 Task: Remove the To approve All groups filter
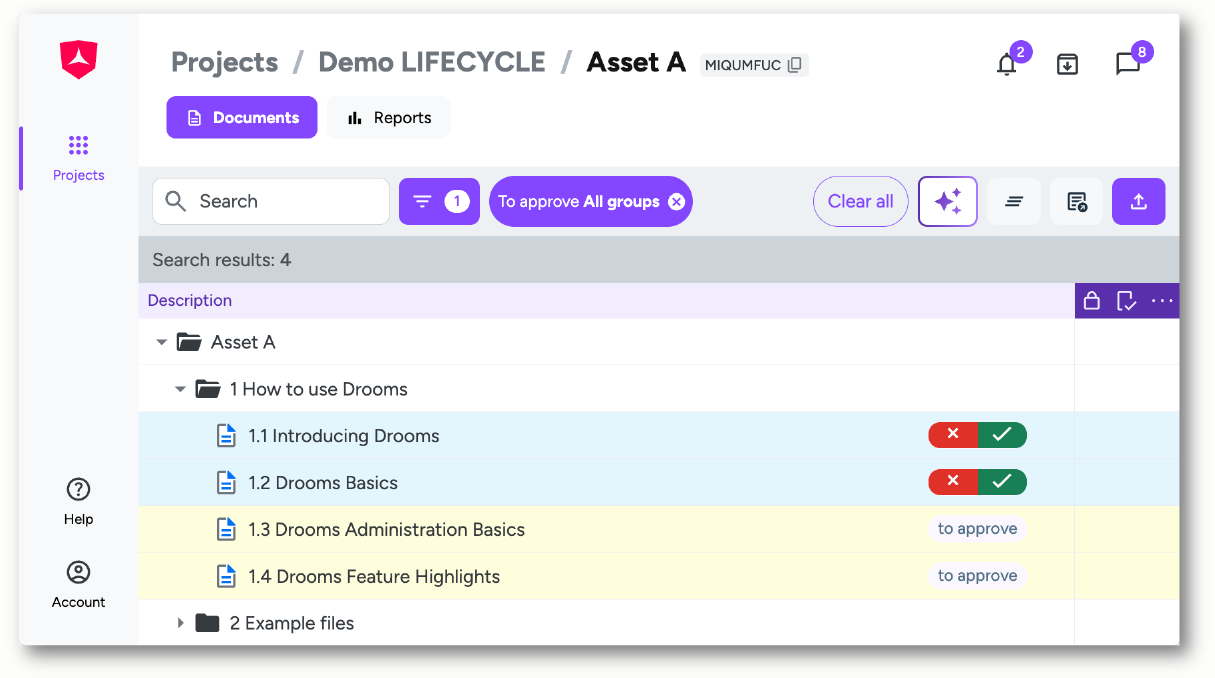click(677, 202)
